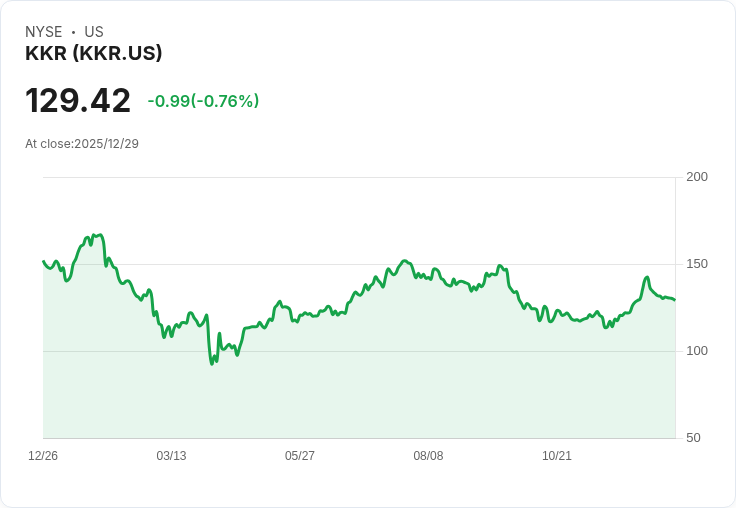Image resolution: width=736 pixels, height=508 pixels.
Task: Click the At close 2025/12/29 timestamp
Action: point(82,144)
